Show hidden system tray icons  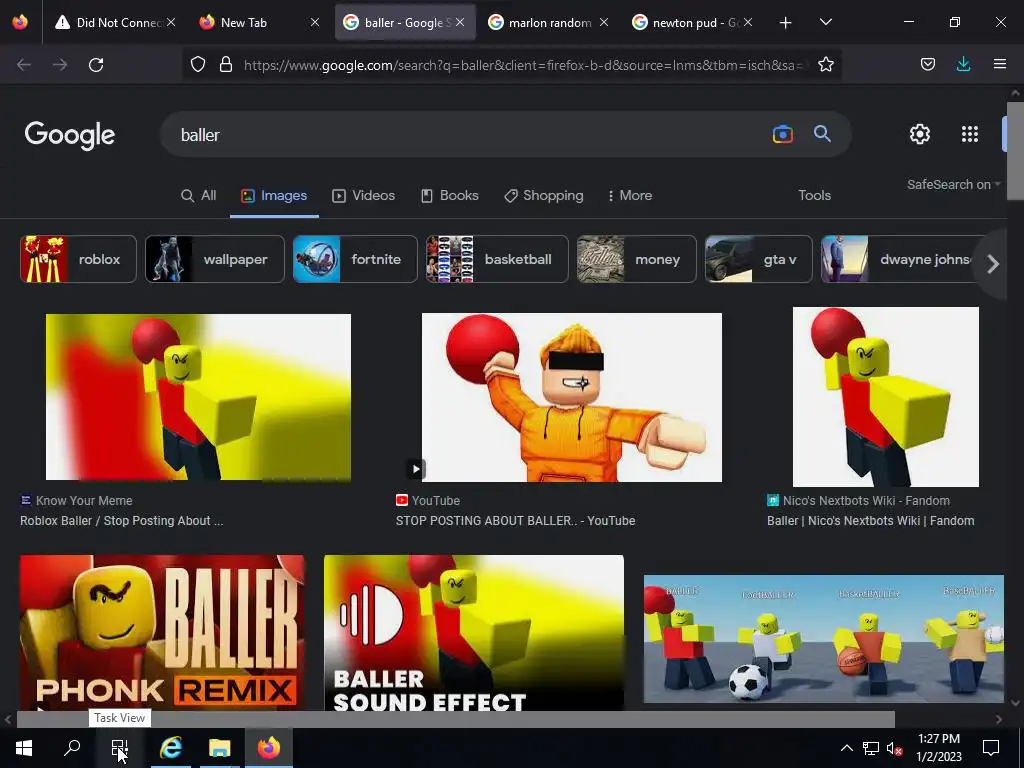click(846, 748)
